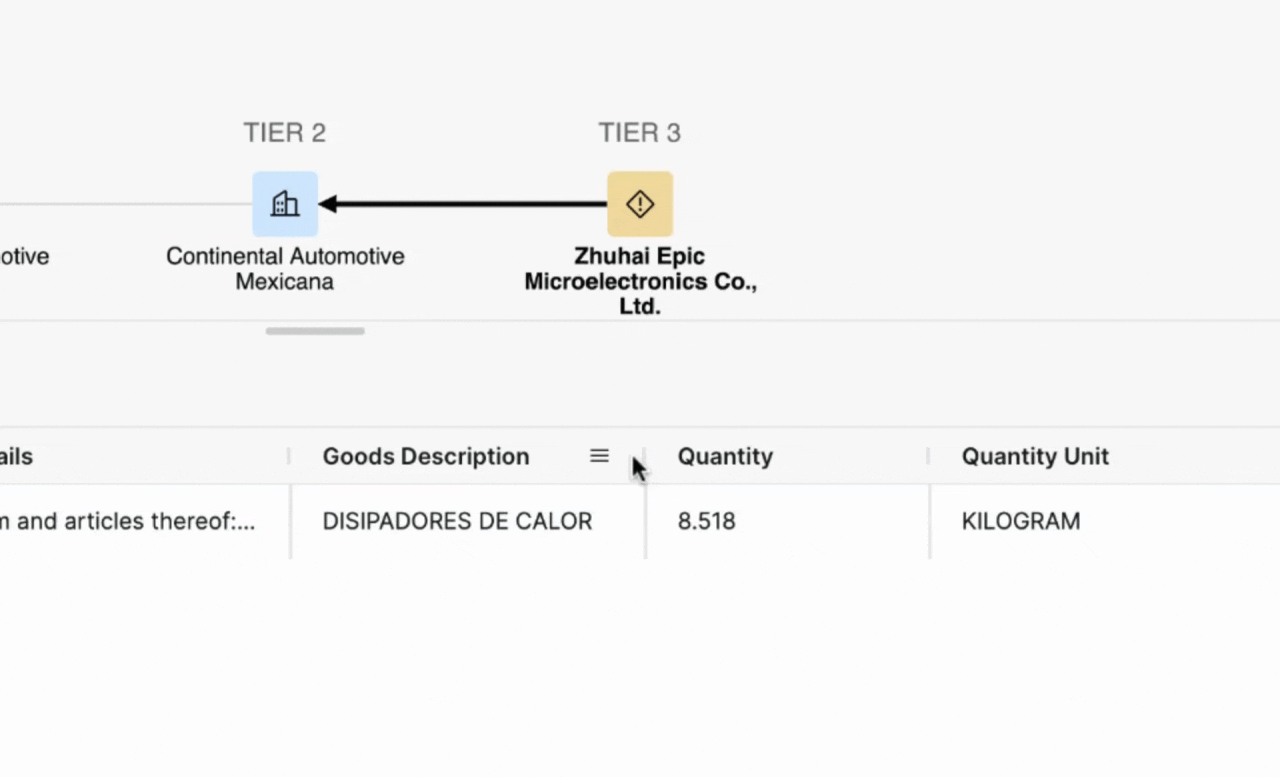1280x777 pixels.
Task: Sort by the Quantity column header
Action: click(x=725, y=456)
